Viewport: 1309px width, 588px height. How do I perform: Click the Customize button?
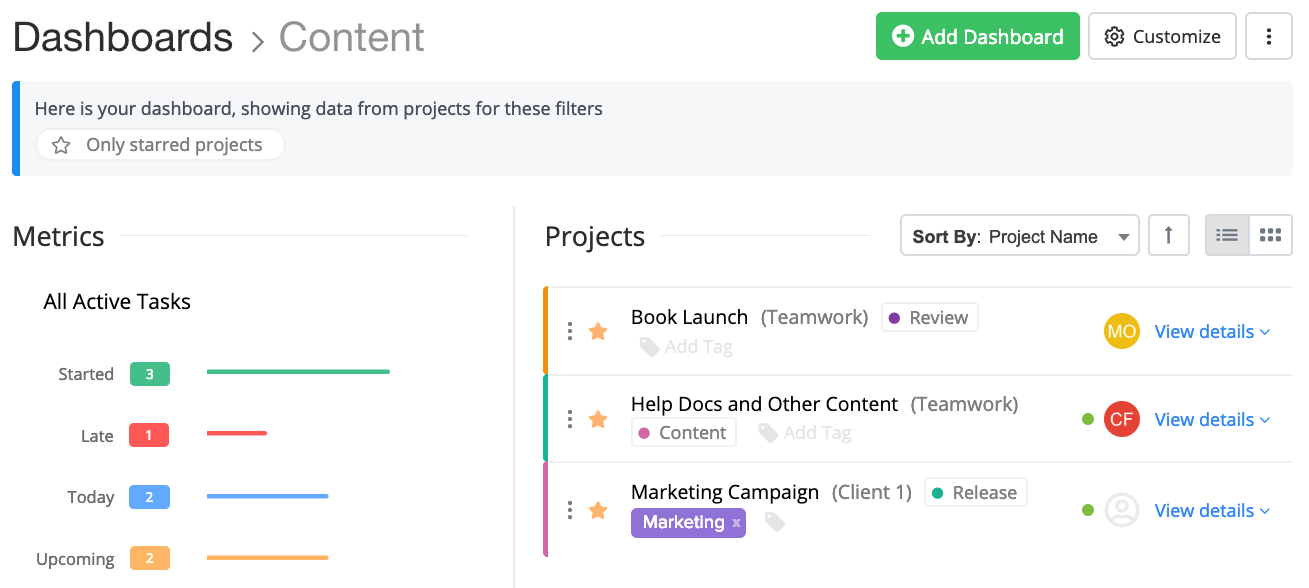pyautogui.click(x=1162, y=37)
